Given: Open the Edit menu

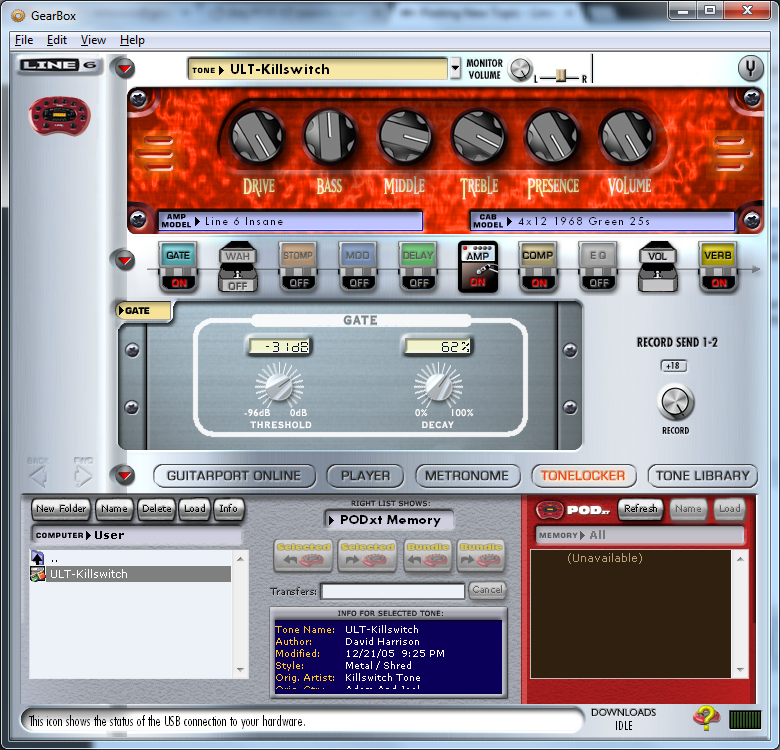Looking at the screenshot, I should click(57, 40).
